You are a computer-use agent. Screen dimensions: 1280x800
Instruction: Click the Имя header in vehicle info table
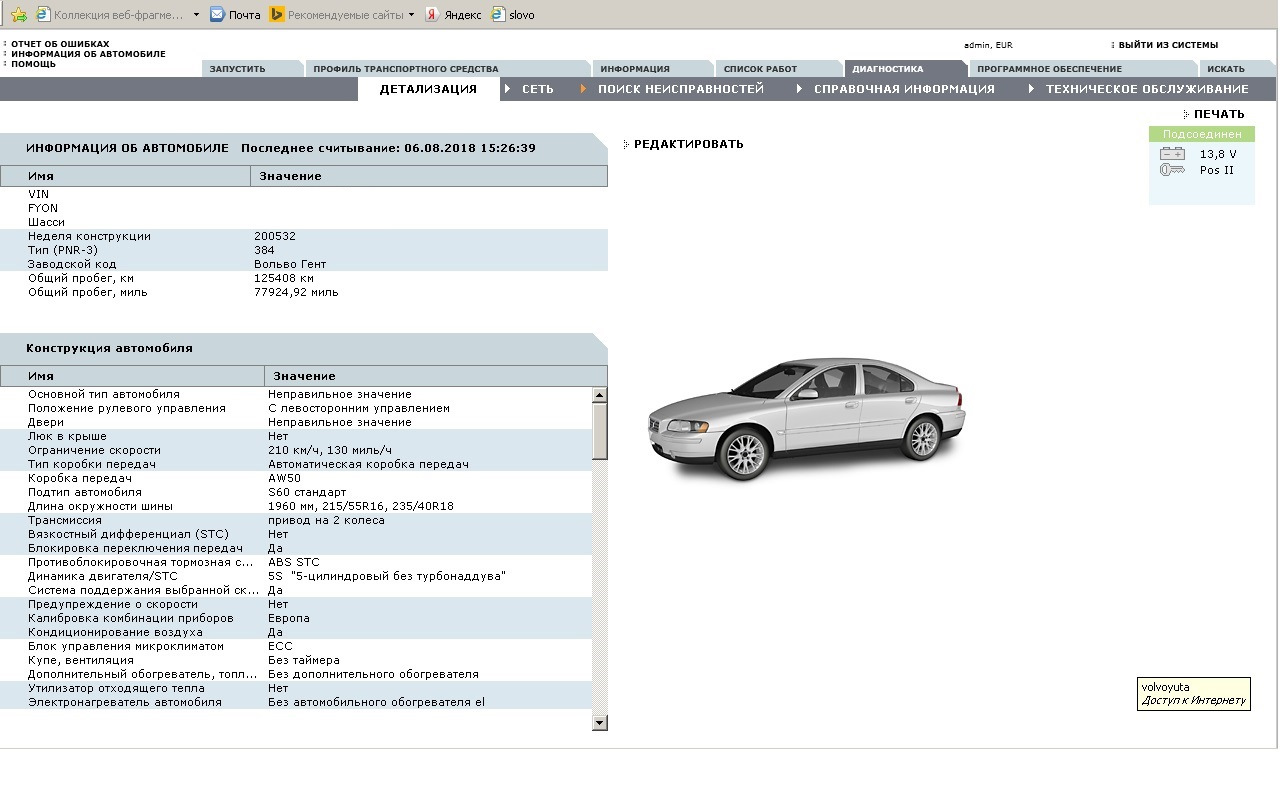(x=125, y=176)
